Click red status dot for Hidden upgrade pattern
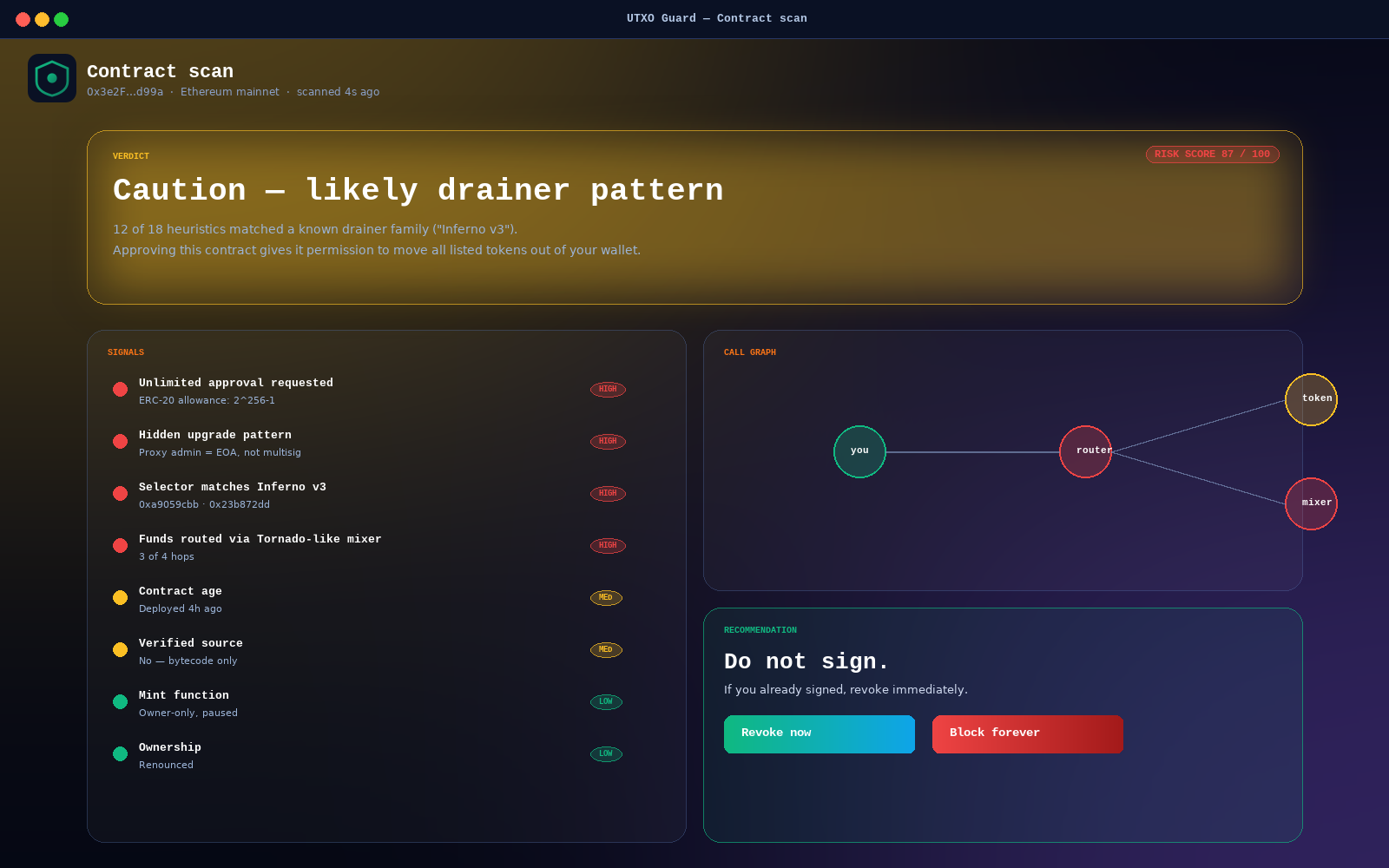Viewport: 1389px width, 868px height. [x=120, y=441]
